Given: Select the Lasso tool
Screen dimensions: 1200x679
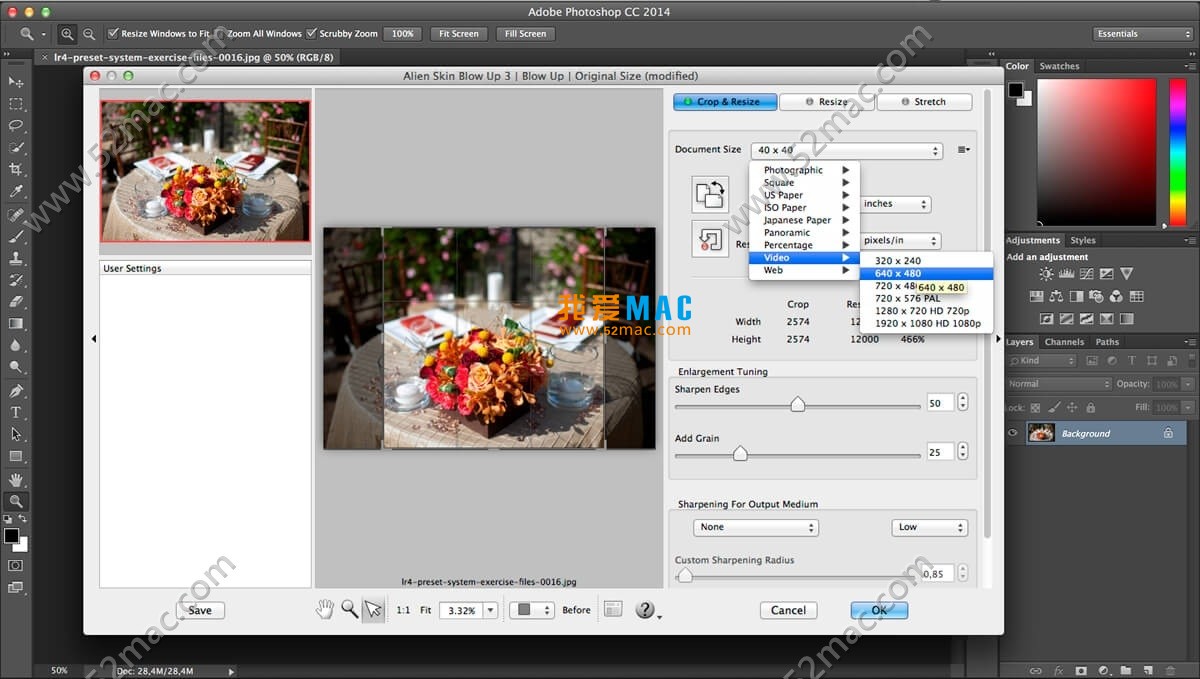Looking at the screenshot, I should coord(16,126).
